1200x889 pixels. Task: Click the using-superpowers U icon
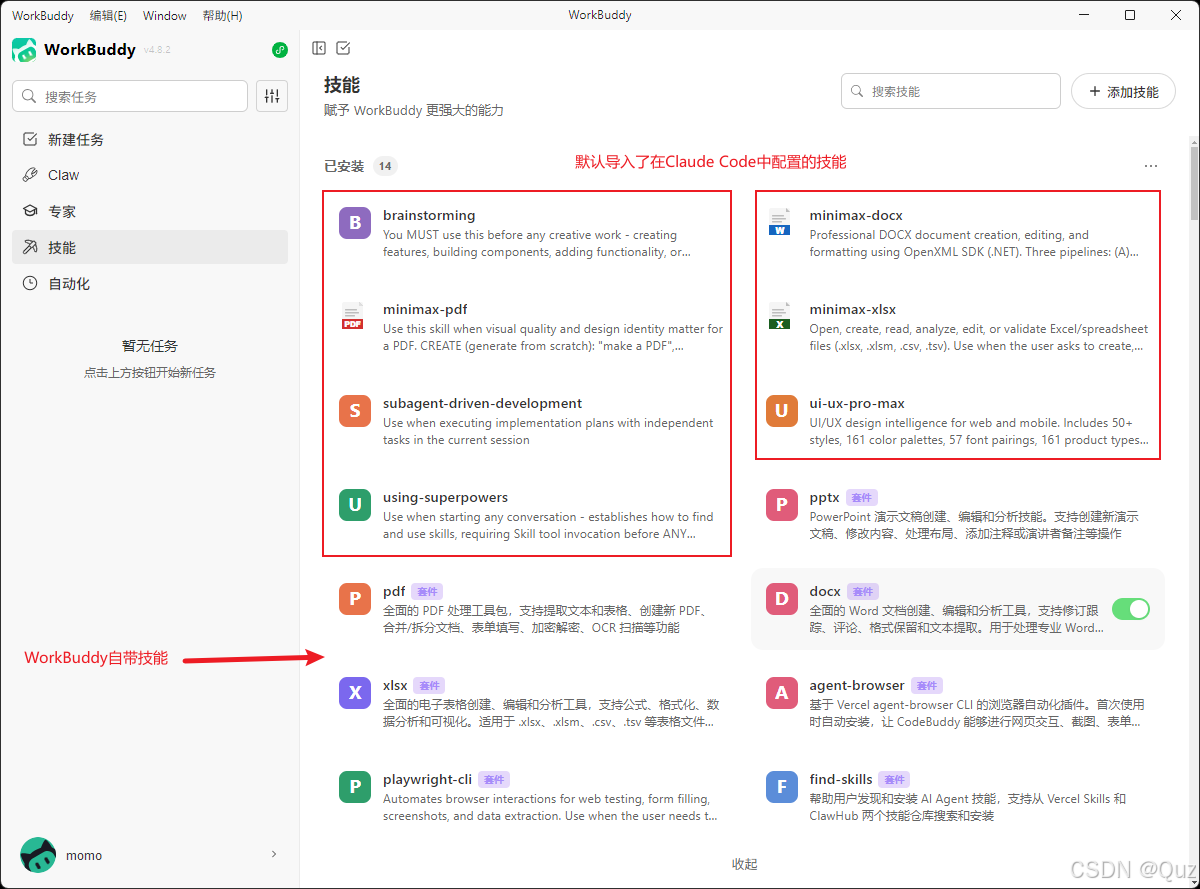coord(355,504)
